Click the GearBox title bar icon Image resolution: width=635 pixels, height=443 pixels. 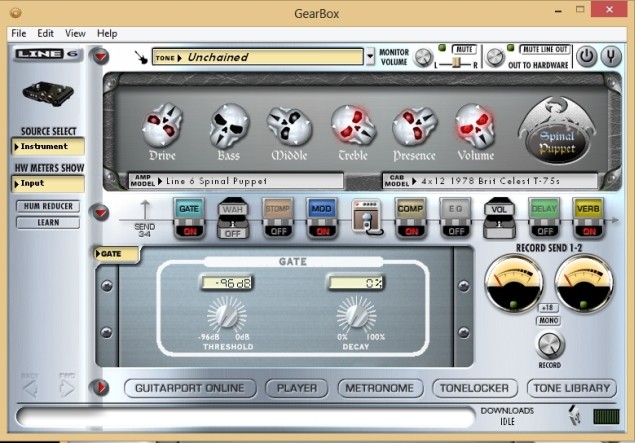coord(16,13)
